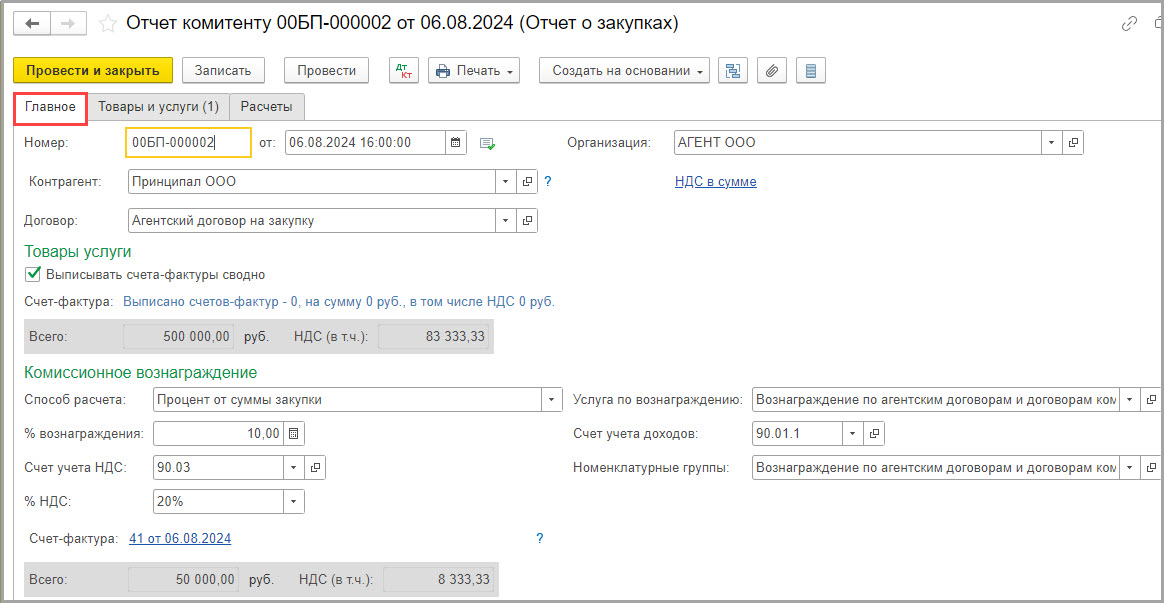Click the Провести button

pos(327,71)
